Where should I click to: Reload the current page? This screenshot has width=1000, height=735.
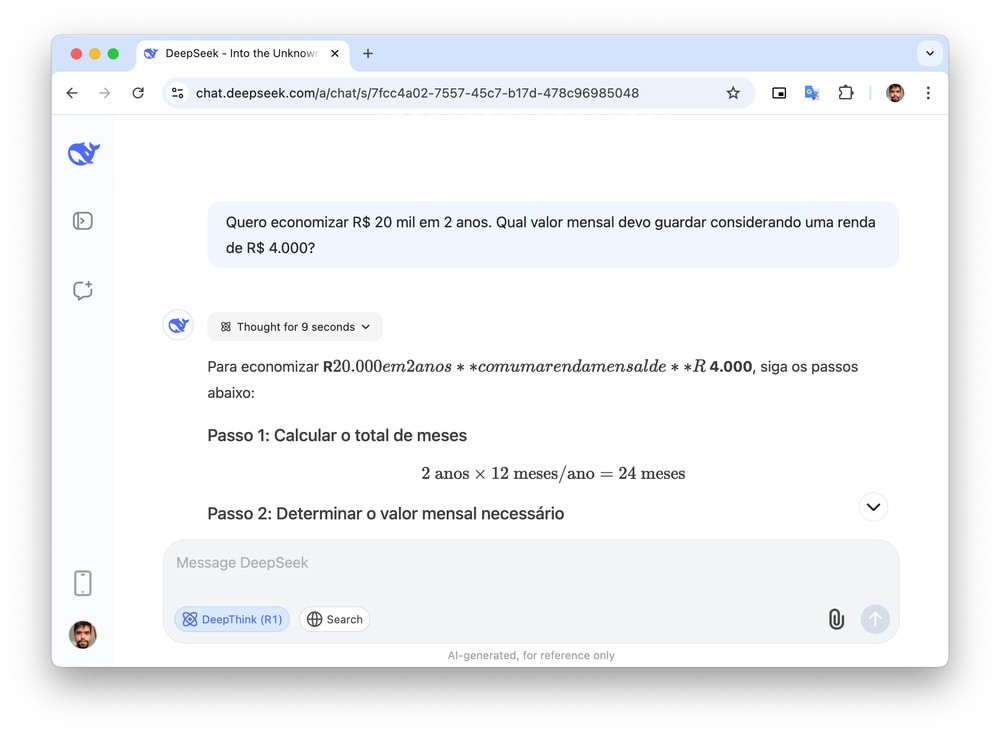138,93
